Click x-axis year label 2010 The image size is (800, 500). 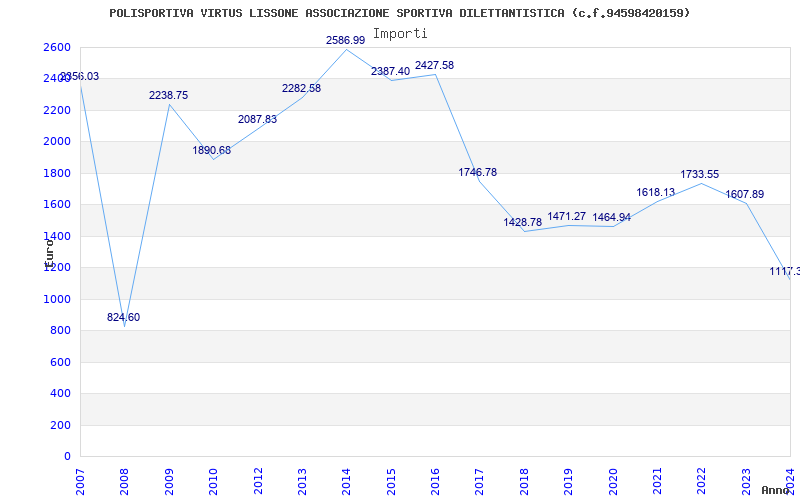pyautogui.click(x=213, y=481)
